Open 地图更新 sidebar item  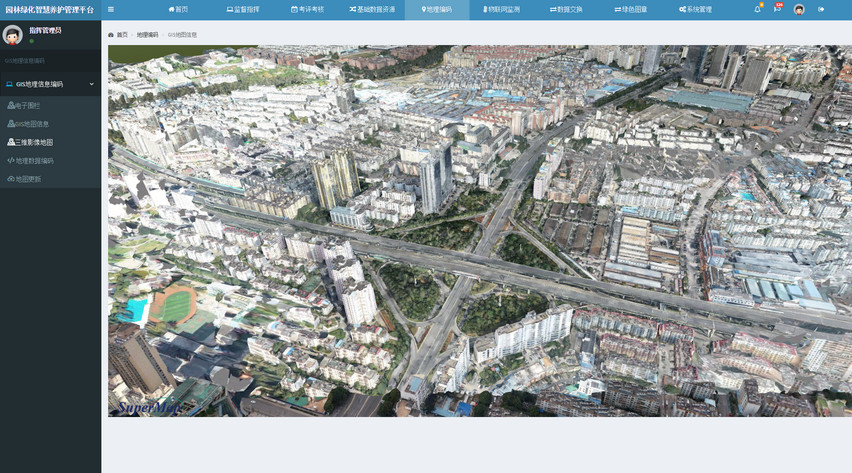[28, 179]
